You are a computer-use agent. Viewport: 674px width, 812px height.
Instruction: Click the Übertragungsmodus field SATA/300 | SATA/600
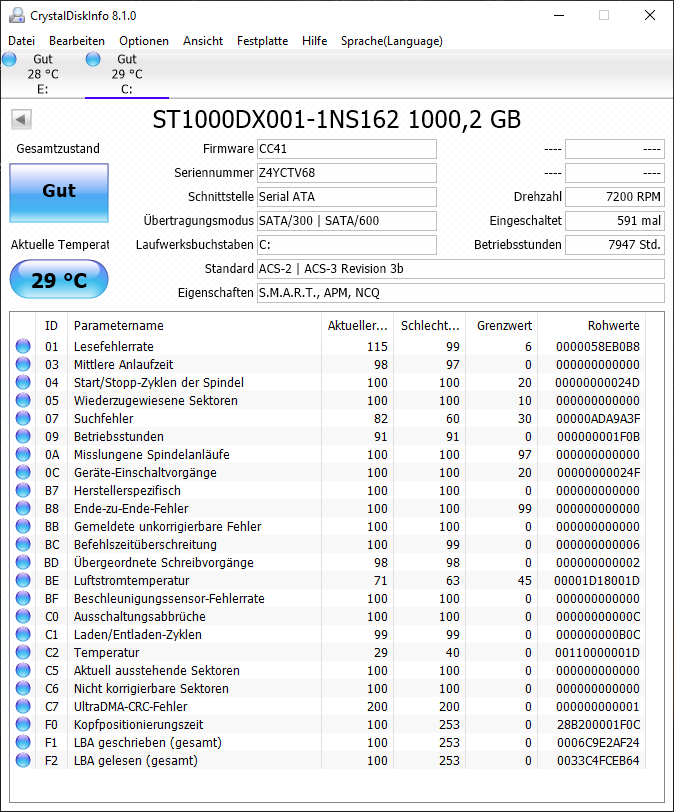(x=347, y=221)
